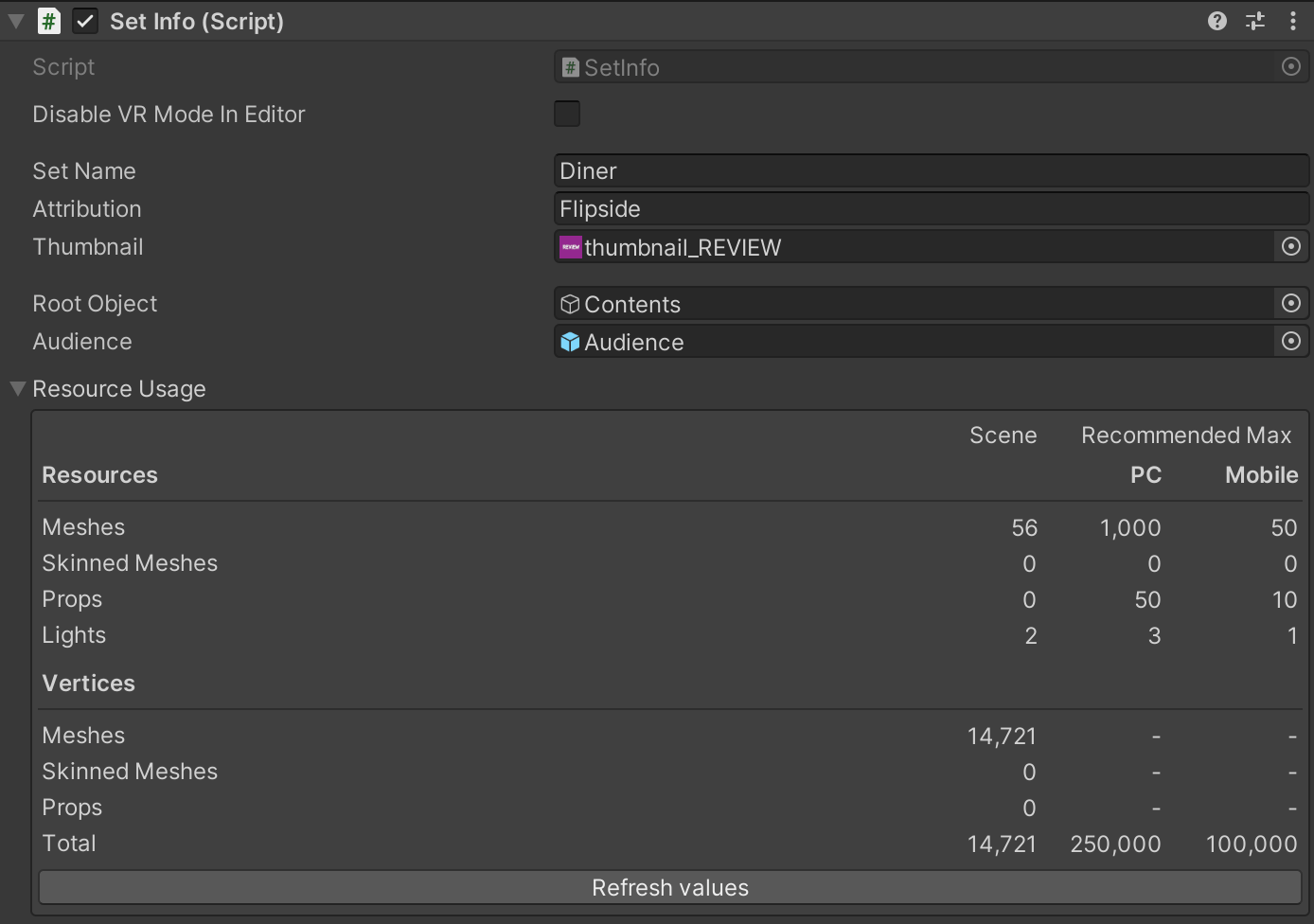Disable the Set Info component checkbox

[x=84, y=20]
